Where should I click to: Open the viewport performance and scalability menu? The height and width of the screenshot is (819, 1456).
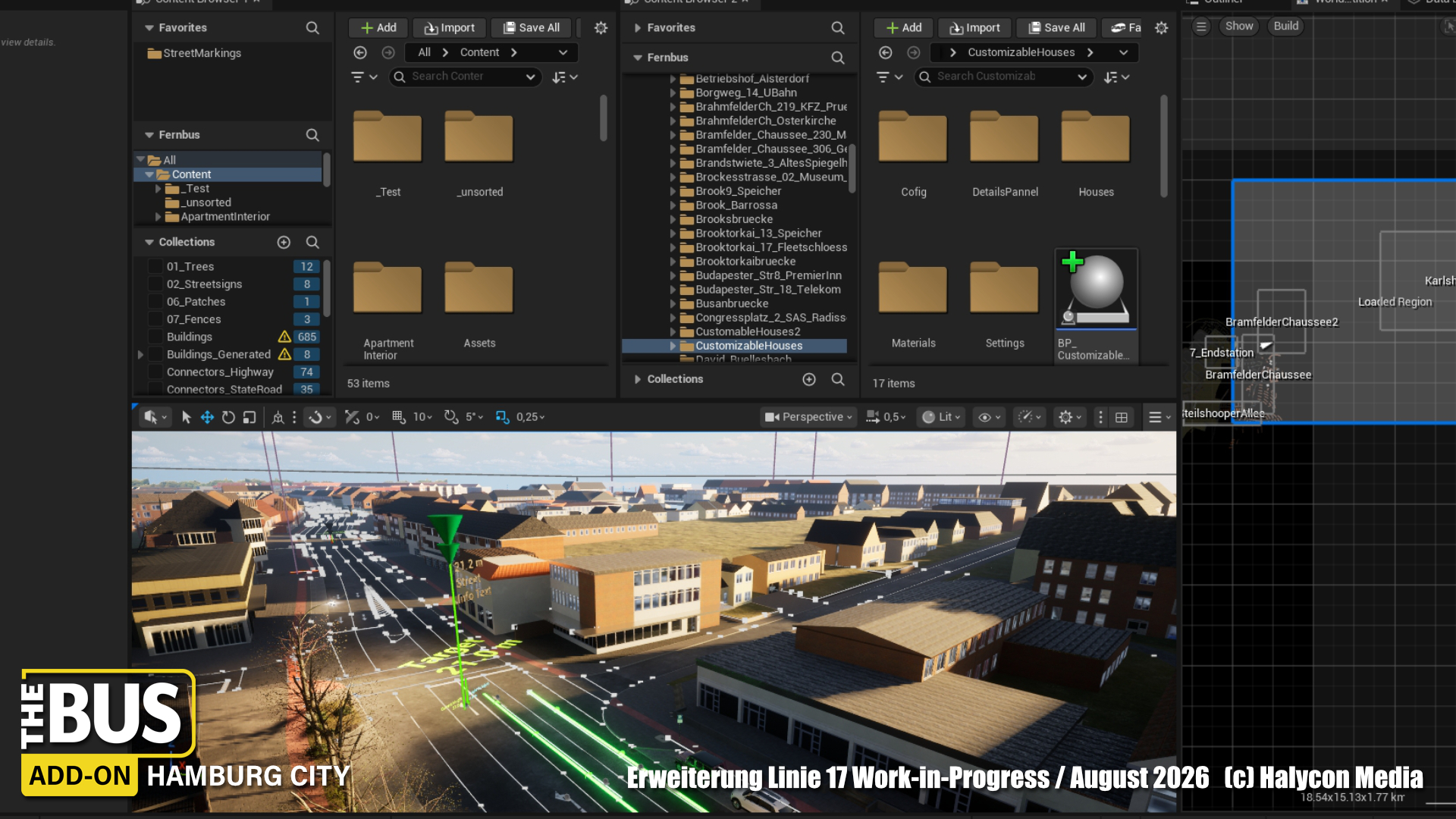coord(1030,417)
